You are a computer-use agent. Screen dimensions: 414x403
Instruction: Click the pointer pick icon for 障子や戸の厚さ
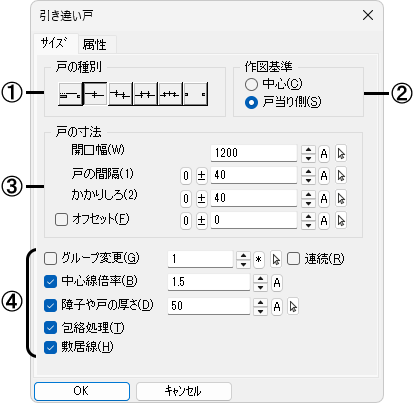293,306
